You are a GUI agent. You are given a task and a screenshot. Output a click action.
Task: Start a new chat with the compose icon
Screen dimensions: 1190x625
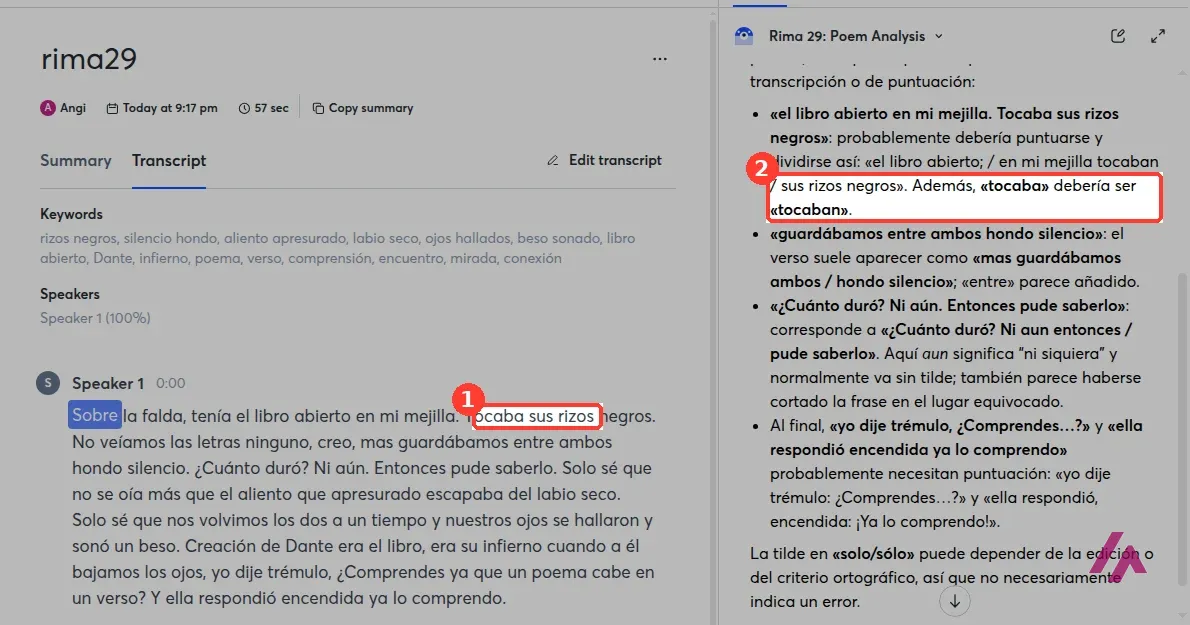[1118, 36]
